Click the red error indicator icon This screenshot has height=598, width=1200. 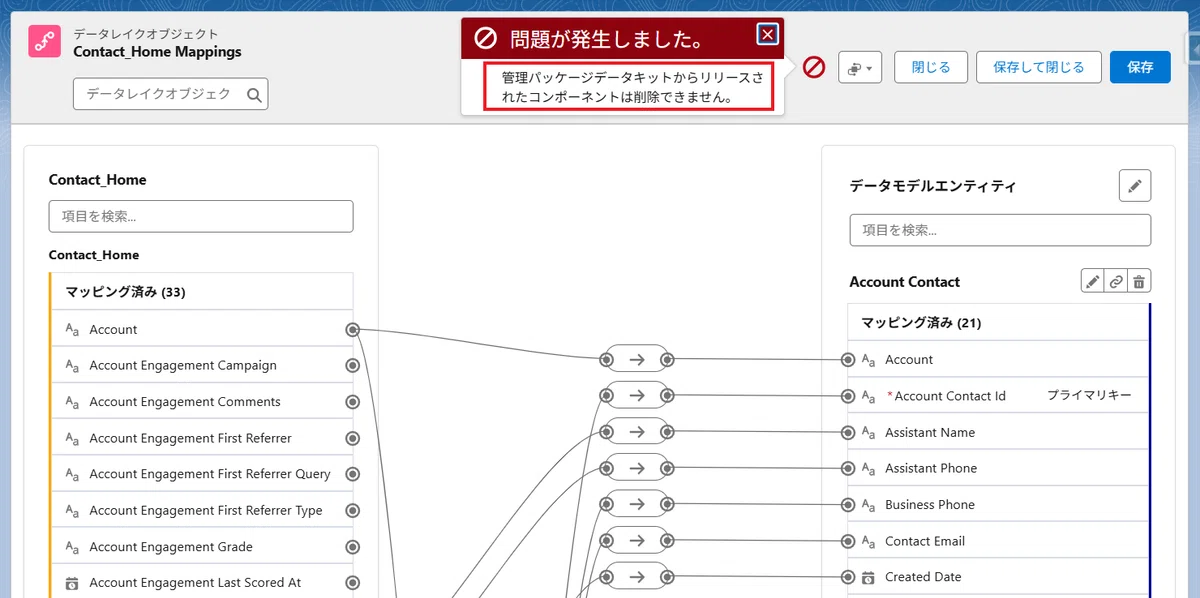tap(814, 68)
